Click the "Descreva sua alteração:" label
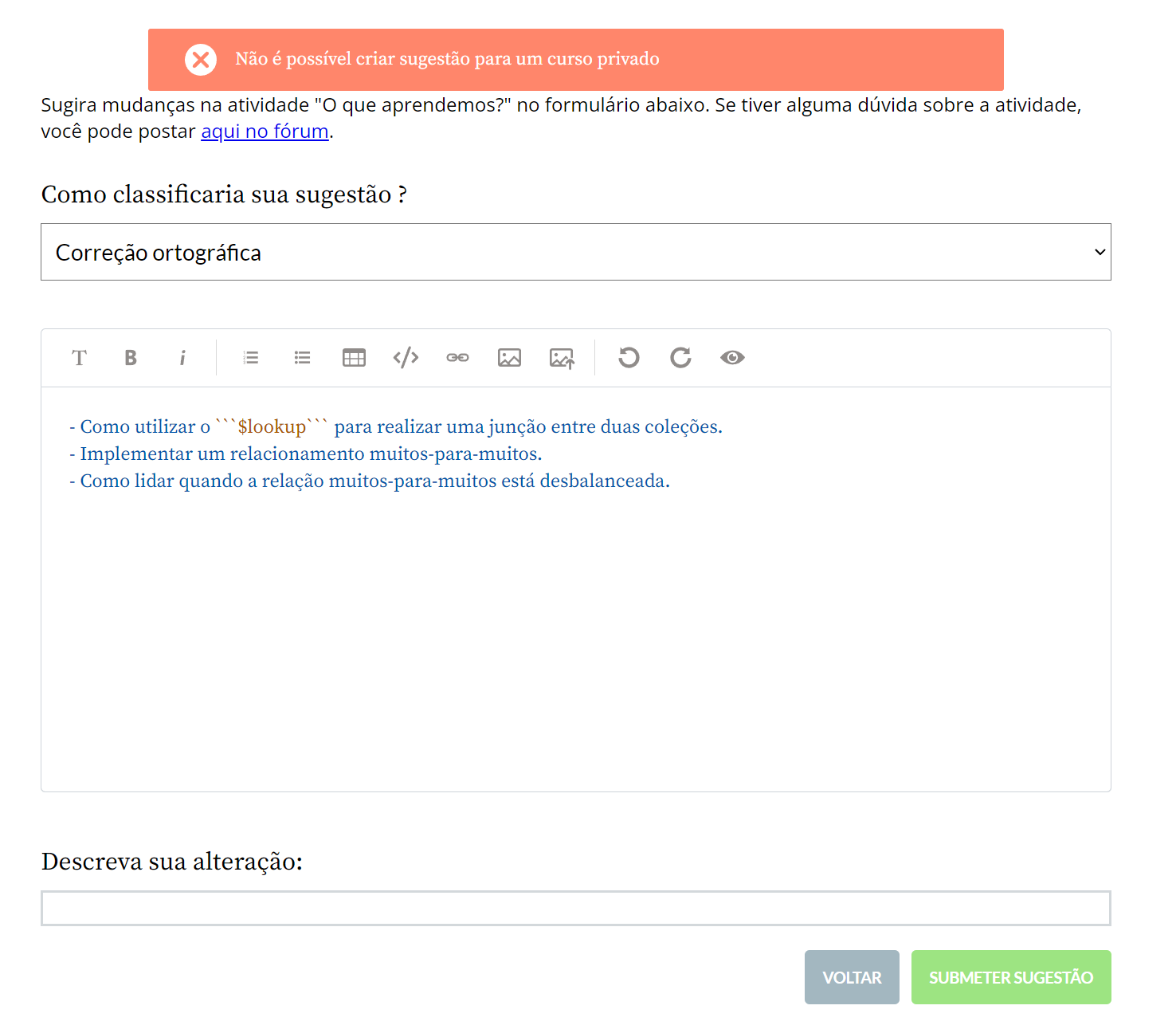The width and height of the screenshot is (1176, 1029). tap(172, 862)
